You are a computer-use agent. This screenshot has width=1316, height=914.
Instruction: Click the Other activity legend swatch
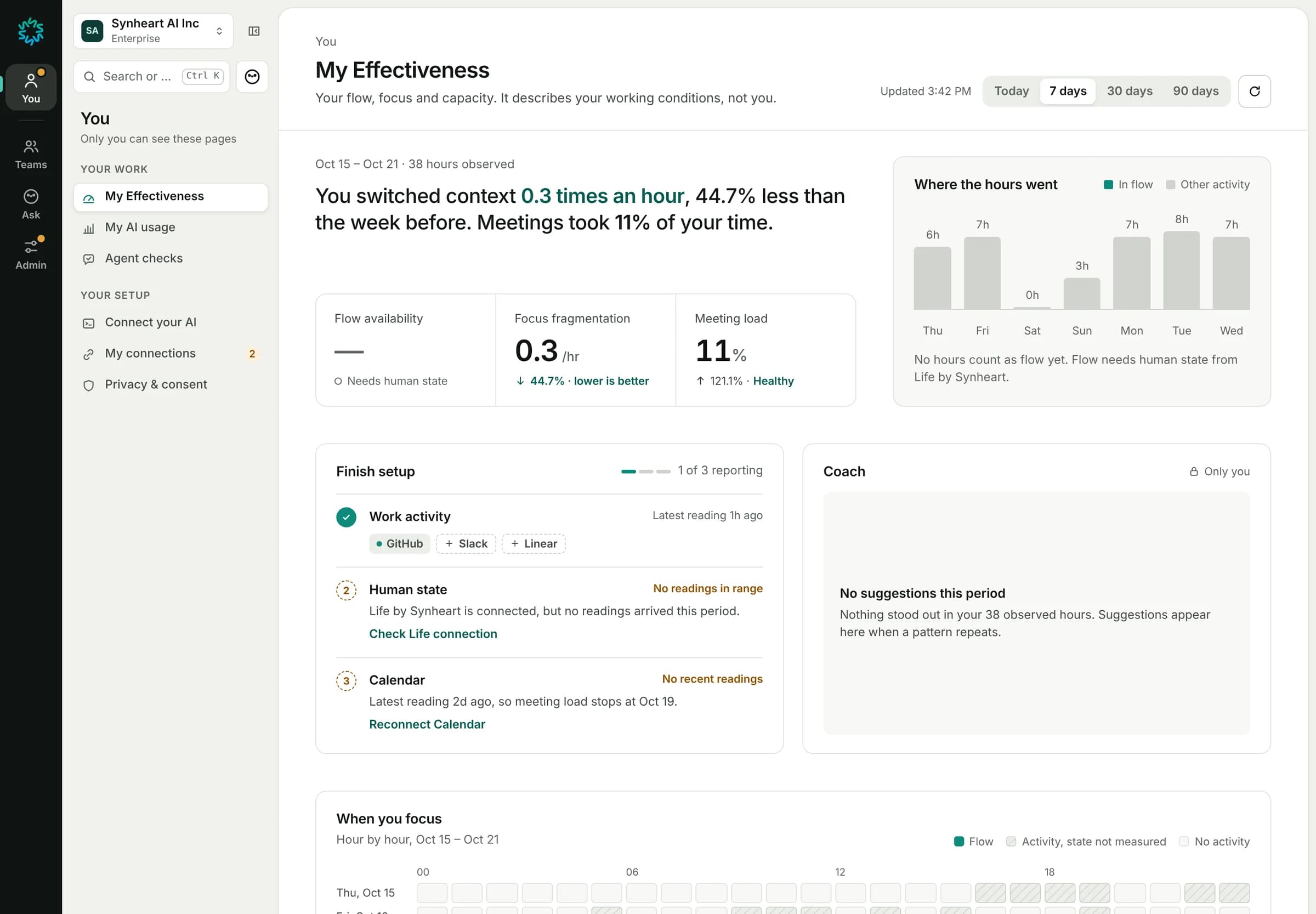tap(1170, 184)
